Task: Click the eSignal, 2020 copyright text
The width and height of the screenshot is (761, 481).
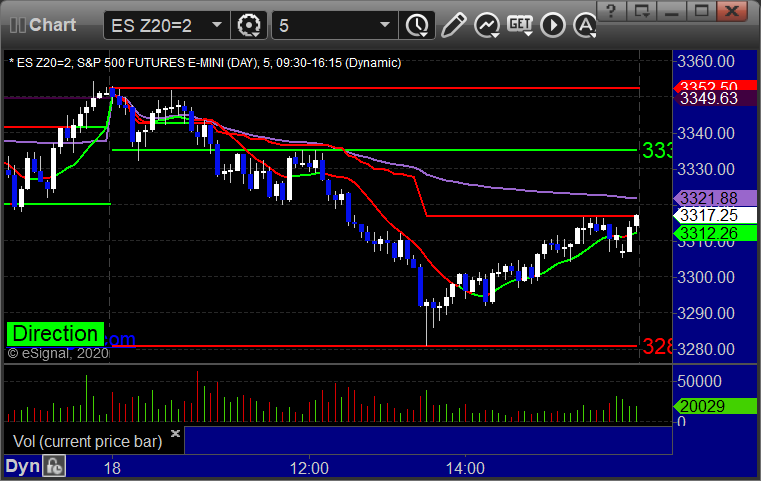Action: (x=58, y=353)
